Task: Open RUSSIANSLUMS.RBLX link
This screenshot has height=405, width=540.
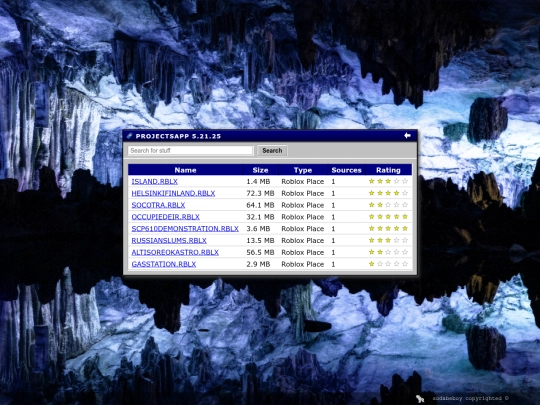Action: (169, 240)
